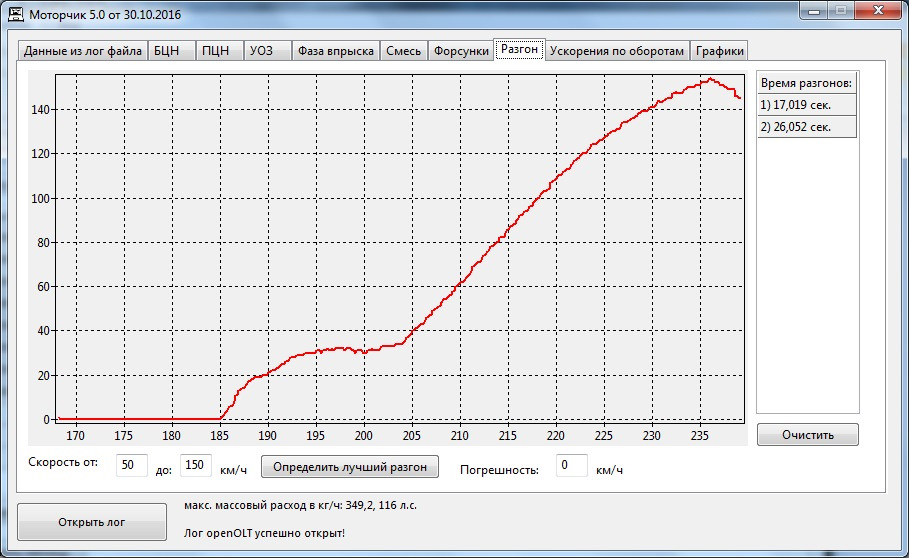Viewport: 909px width, 558px height.
Task: Click the 100 label on the Y axis
Action: click(40, 198)
